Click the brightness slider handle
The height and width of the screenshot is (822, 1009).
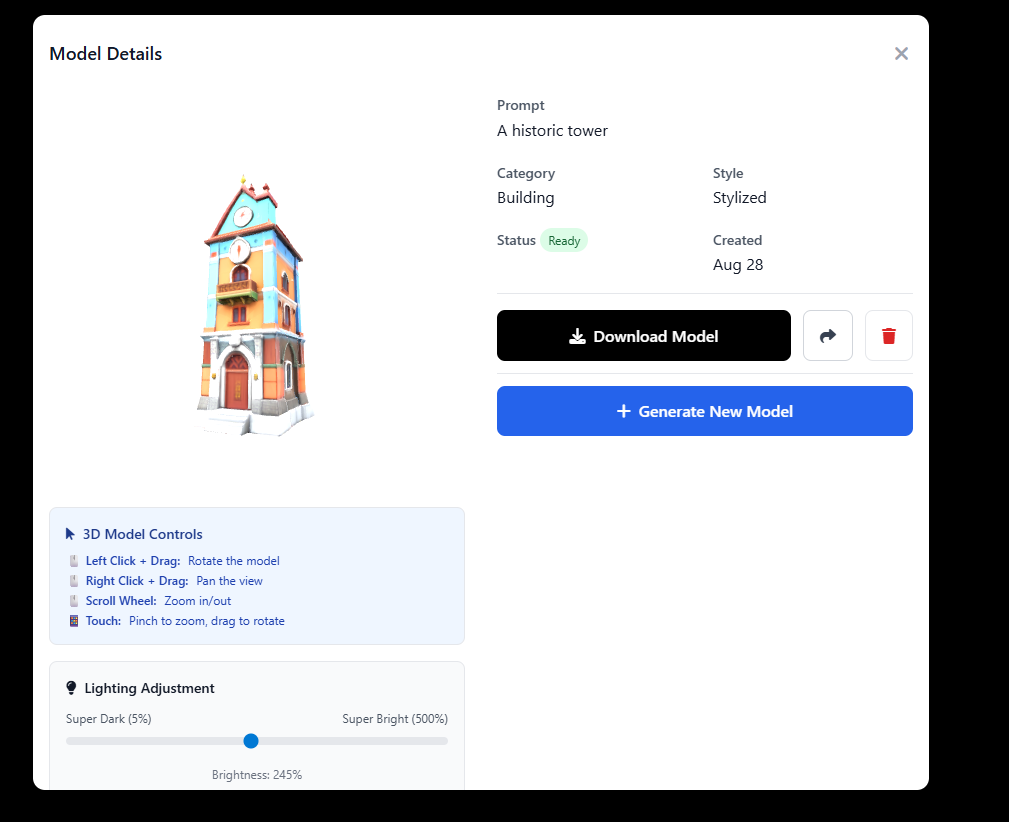251,741
